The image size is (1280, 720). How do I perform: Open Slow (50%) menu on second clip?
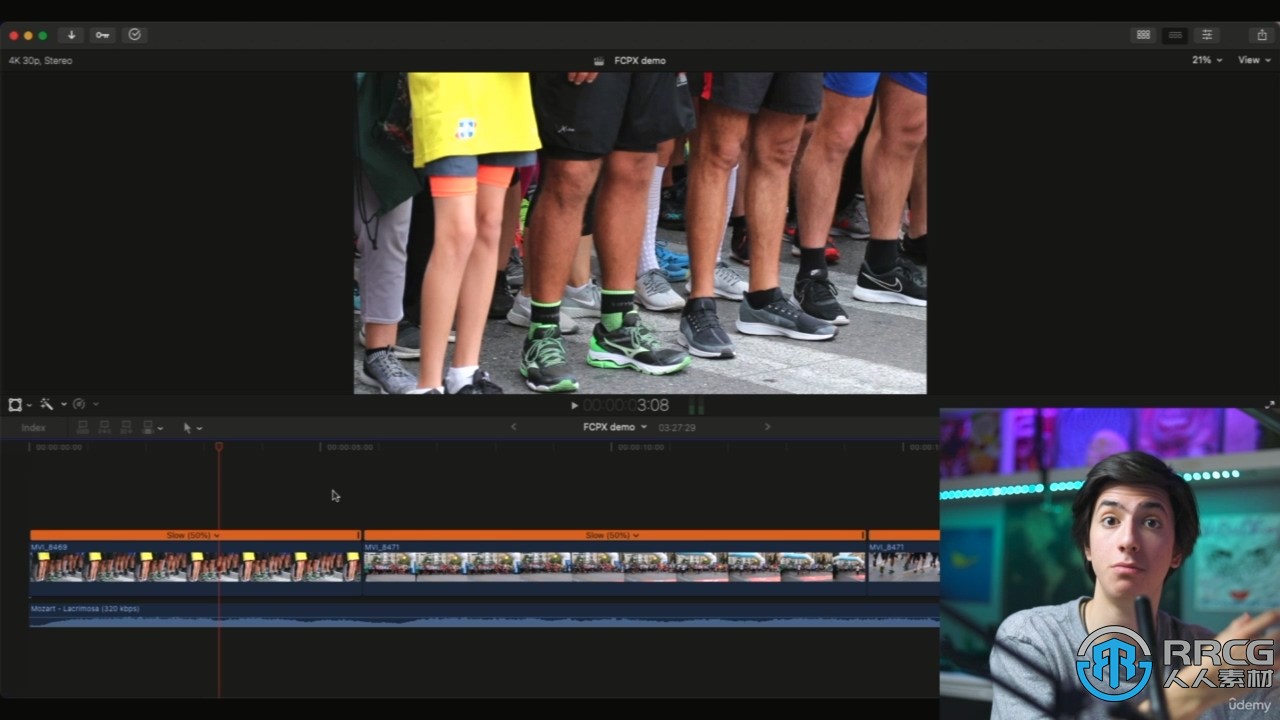(612, 536)
